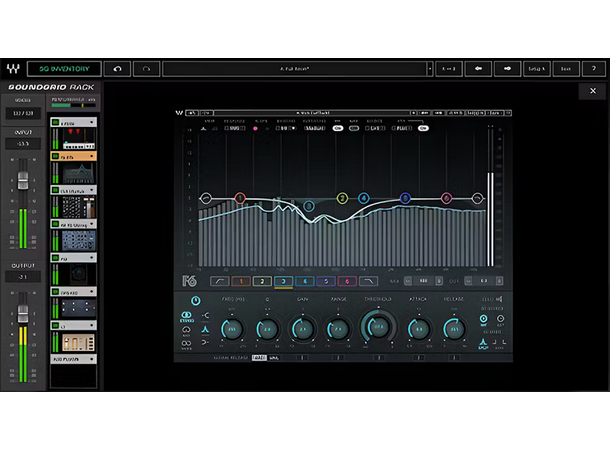The width and height of the screenshot is (610, 450).
Task: Click the Freq knob
Action: pos(232,329)
